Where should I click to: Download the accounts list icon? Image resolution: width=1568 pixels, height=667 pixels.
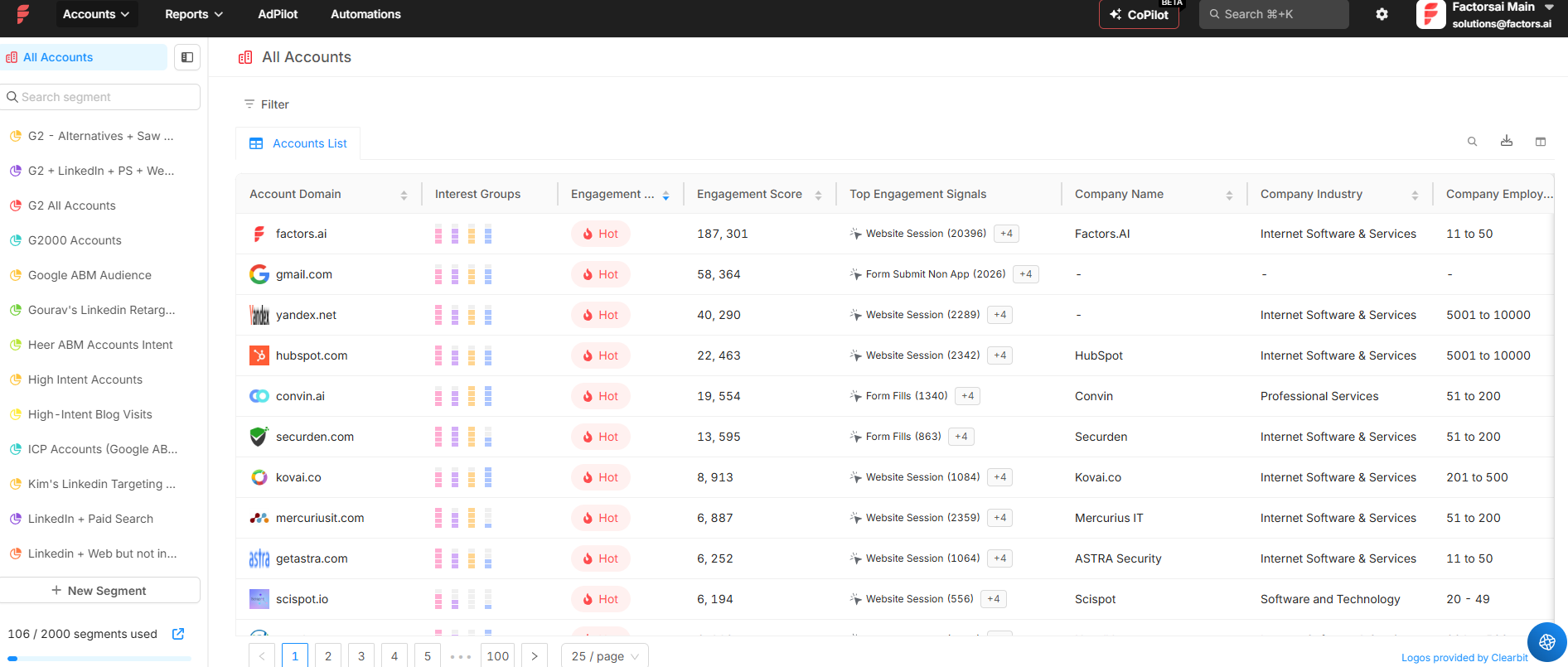coord(1507,141)
